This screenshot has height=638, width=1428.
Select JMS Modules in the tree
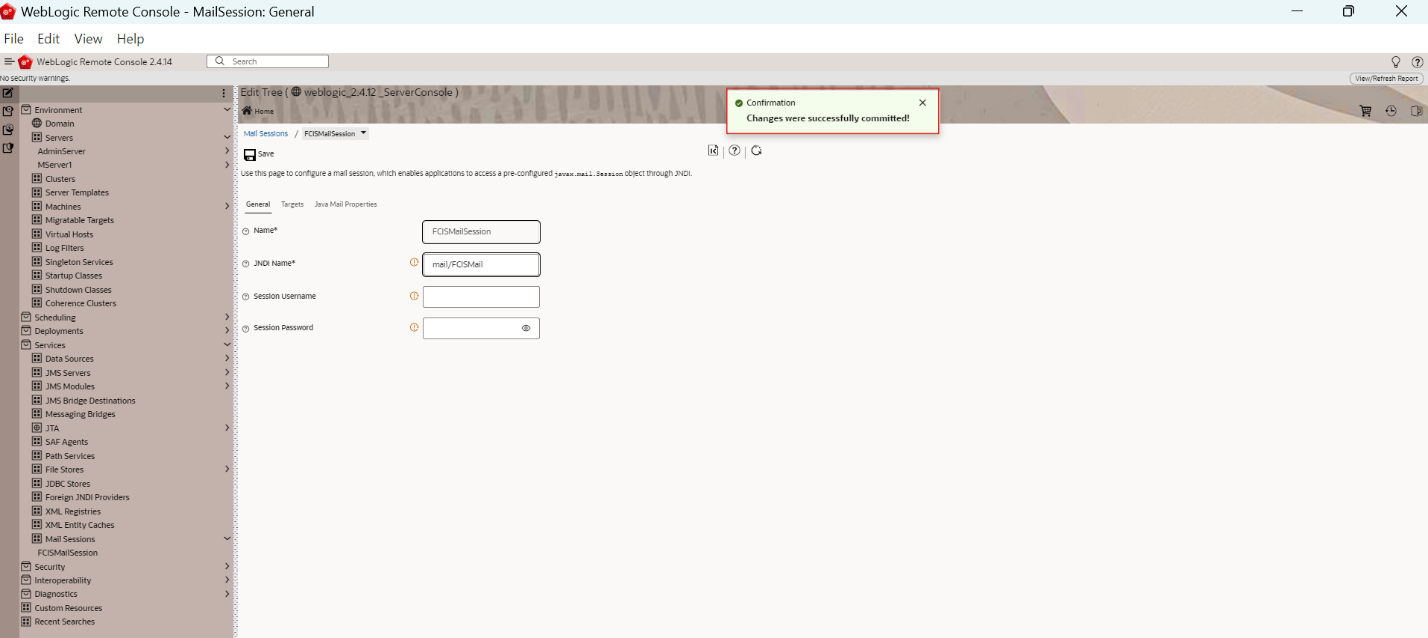[x=70, y=386]
